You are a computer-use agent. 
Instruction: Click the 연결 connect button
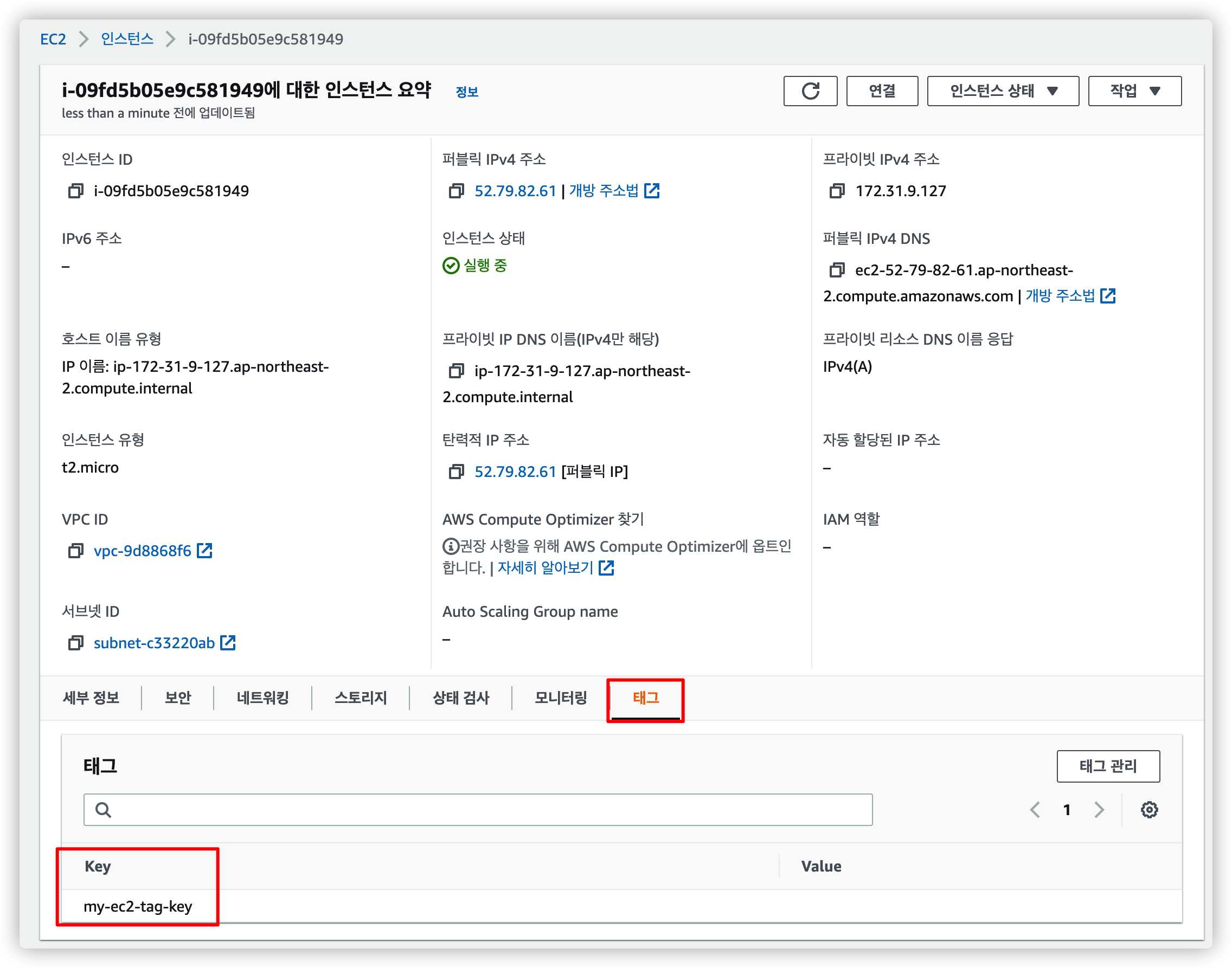pos(882,91)
